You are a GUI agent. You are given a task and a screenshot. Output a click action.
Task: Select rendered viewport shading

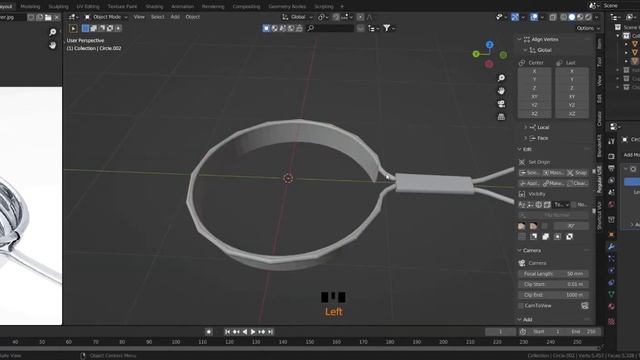coord(588,17)
